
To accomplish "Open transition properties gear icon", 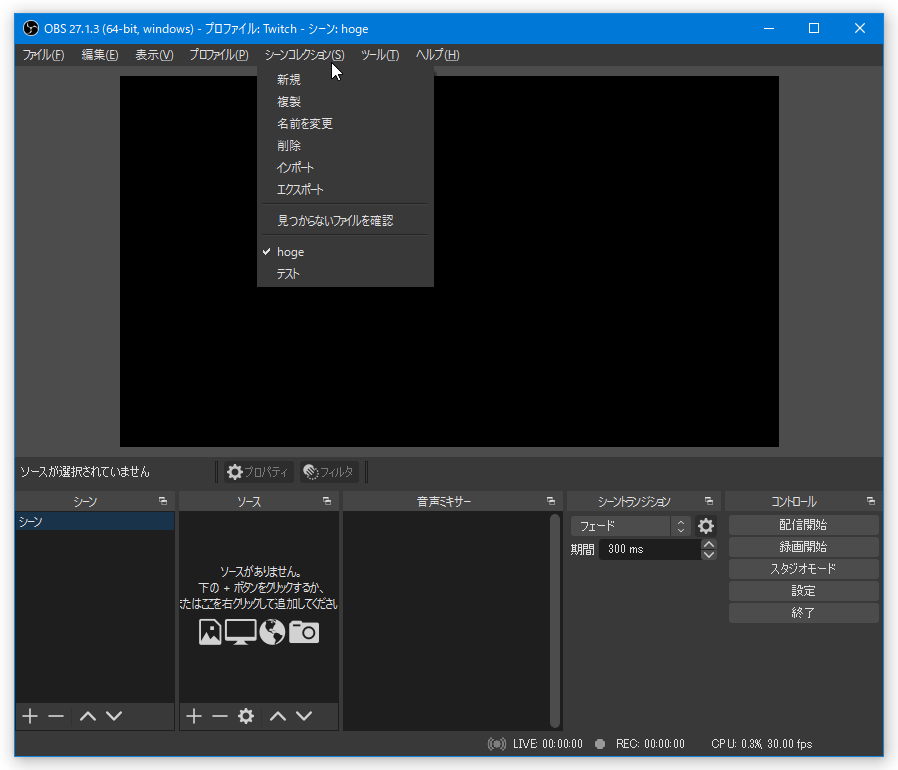I will tap(706, 526).
